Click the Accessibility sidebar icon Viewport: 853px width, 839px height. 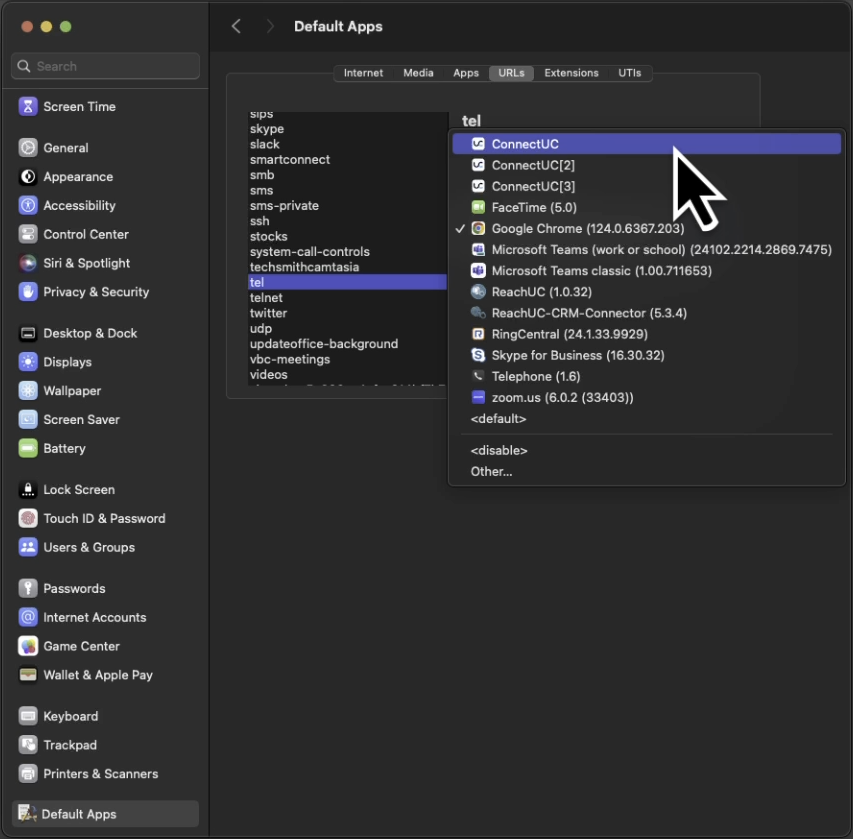pyautogui.click(x=28, y=205)
